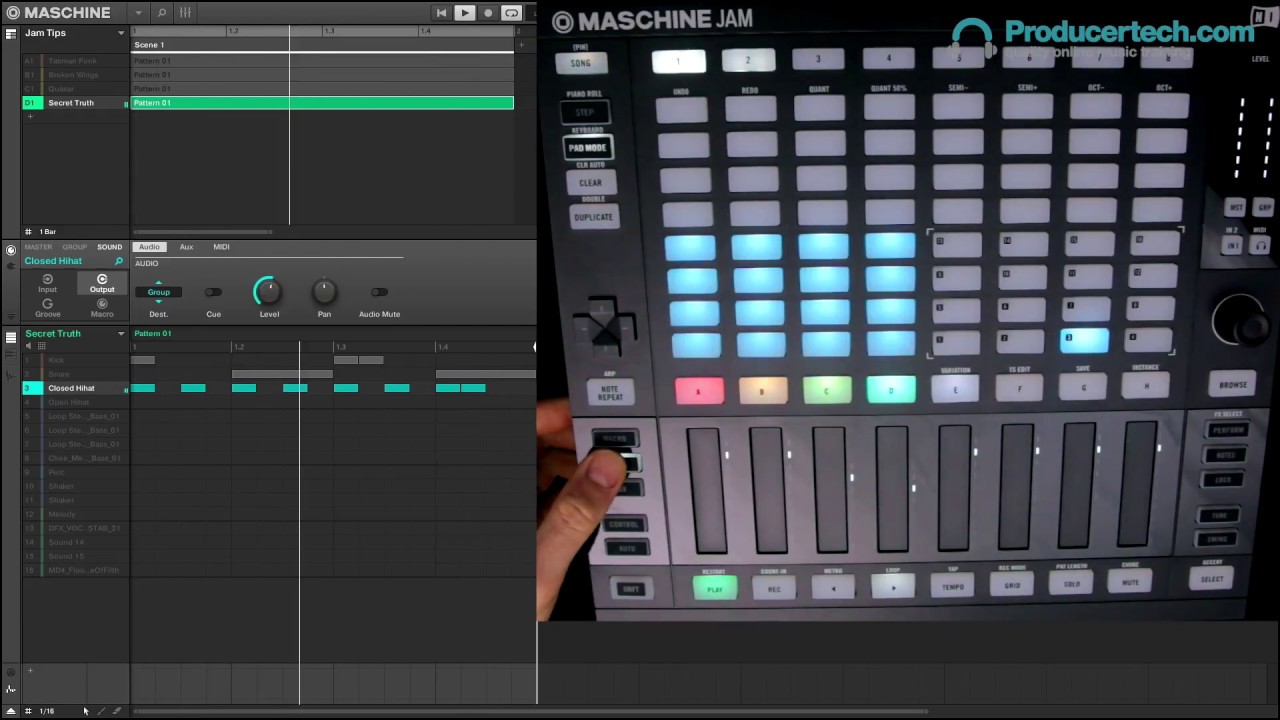The width and height of the screenshot is (1280, 720).
Task: Open the Jam Tips project dropdown
Action: point(121,33)
